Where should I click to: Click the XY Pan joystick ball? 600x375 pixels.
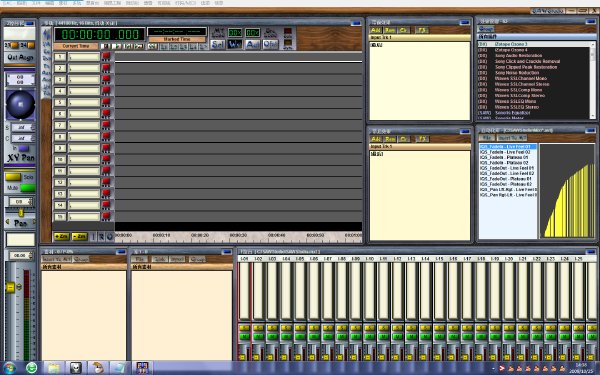click(x=21, y=104)
